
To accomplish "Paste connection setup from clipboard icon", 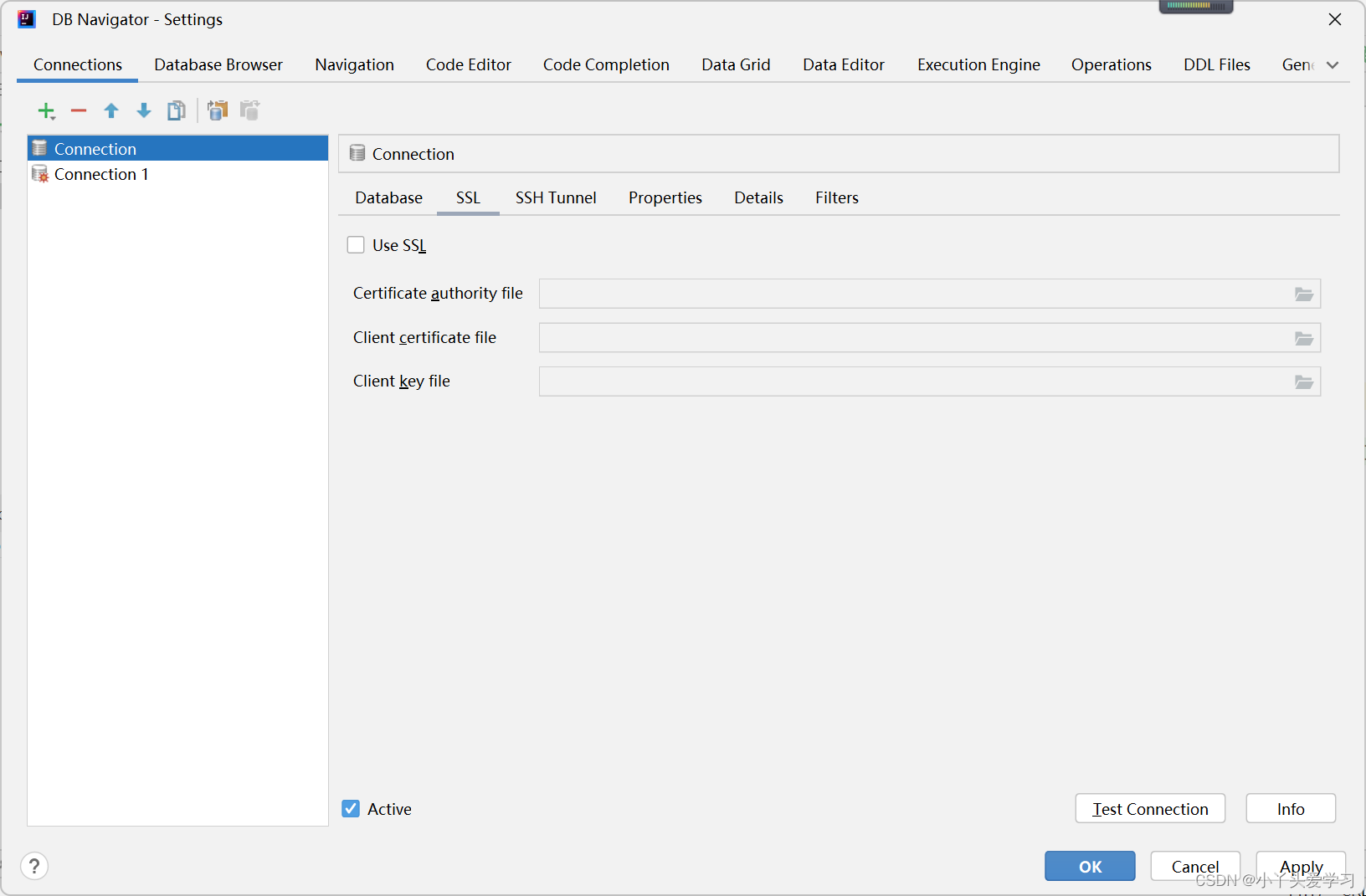I will point(249,110).
